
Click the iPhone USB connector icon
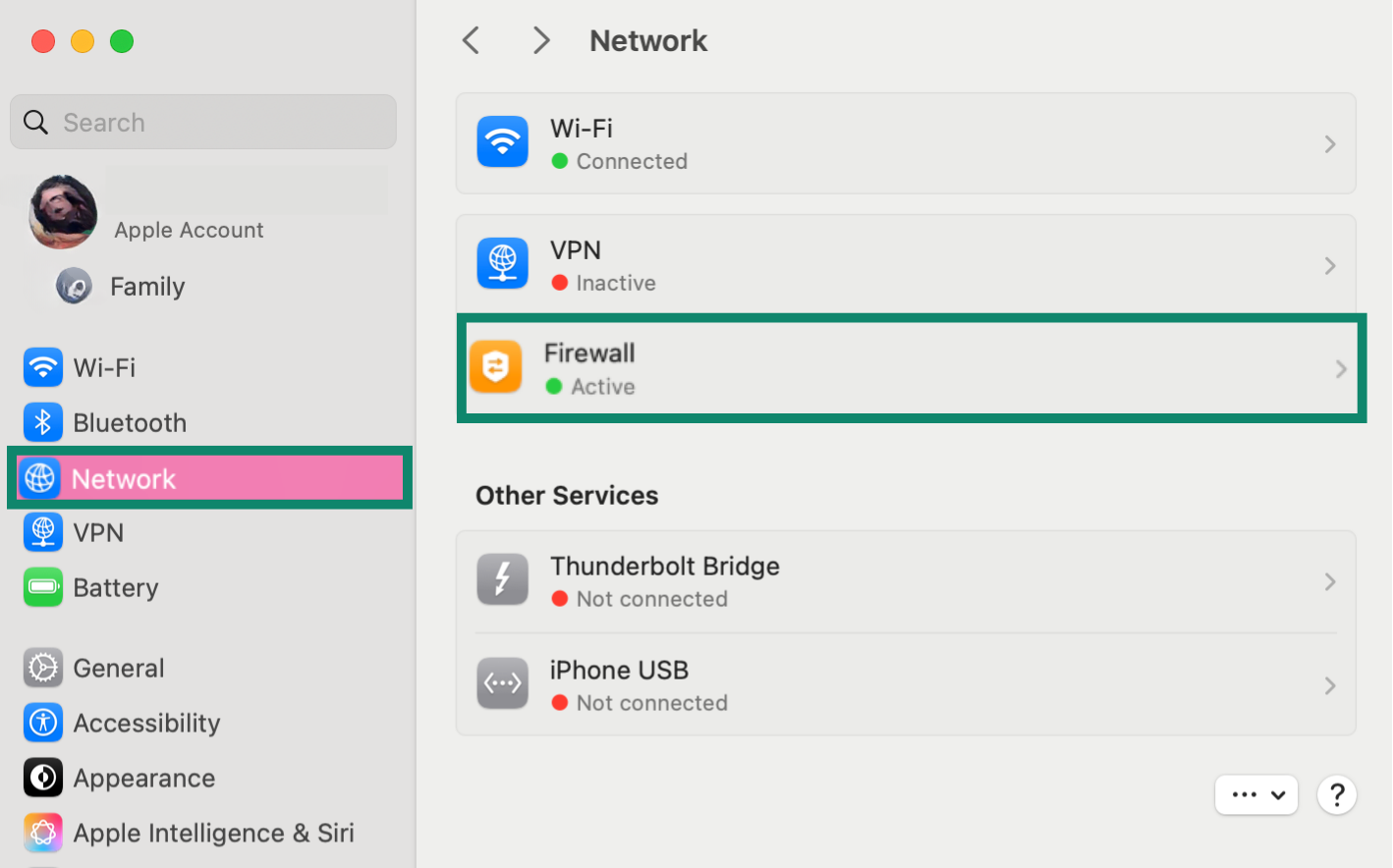[502, 683]
